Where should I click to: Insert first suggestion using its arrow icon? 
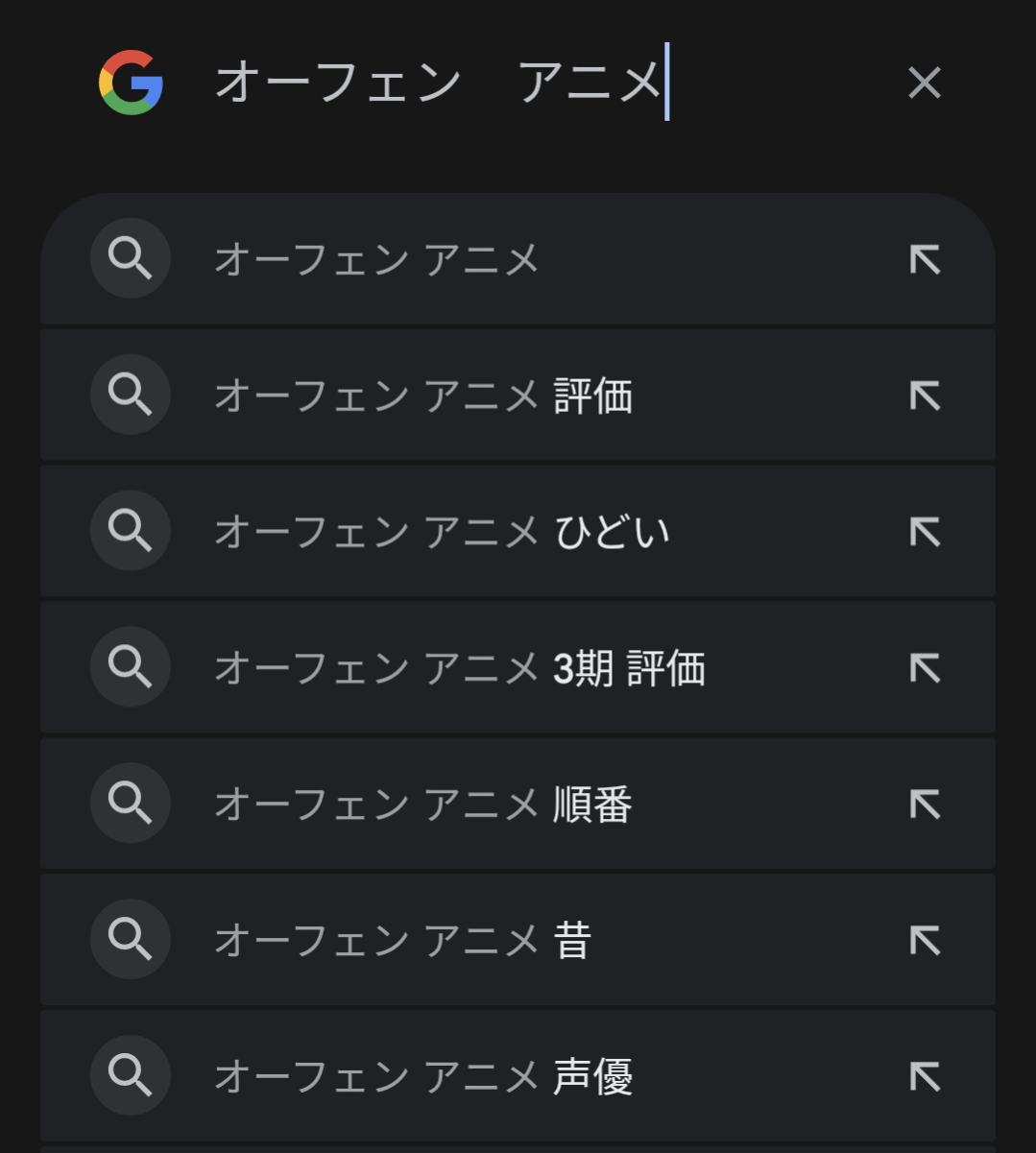tap(925, 259)
